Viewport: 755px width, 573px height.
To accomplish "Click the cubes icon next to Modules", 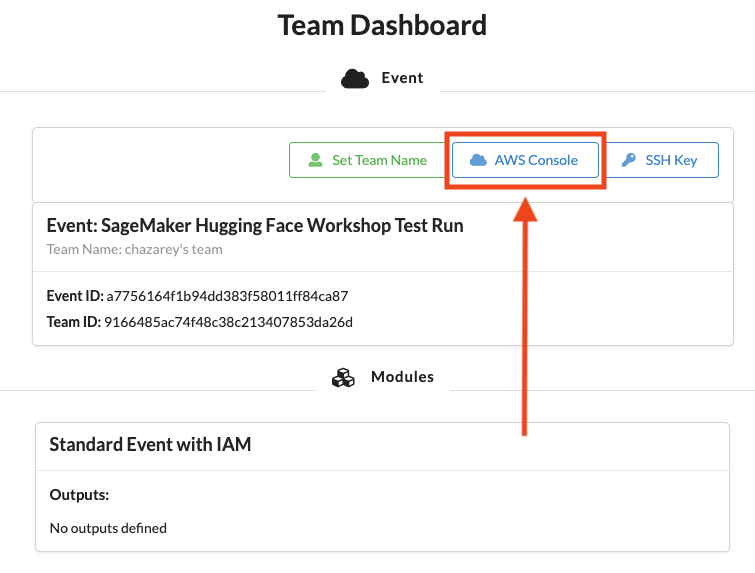I will tap(343, 378).
